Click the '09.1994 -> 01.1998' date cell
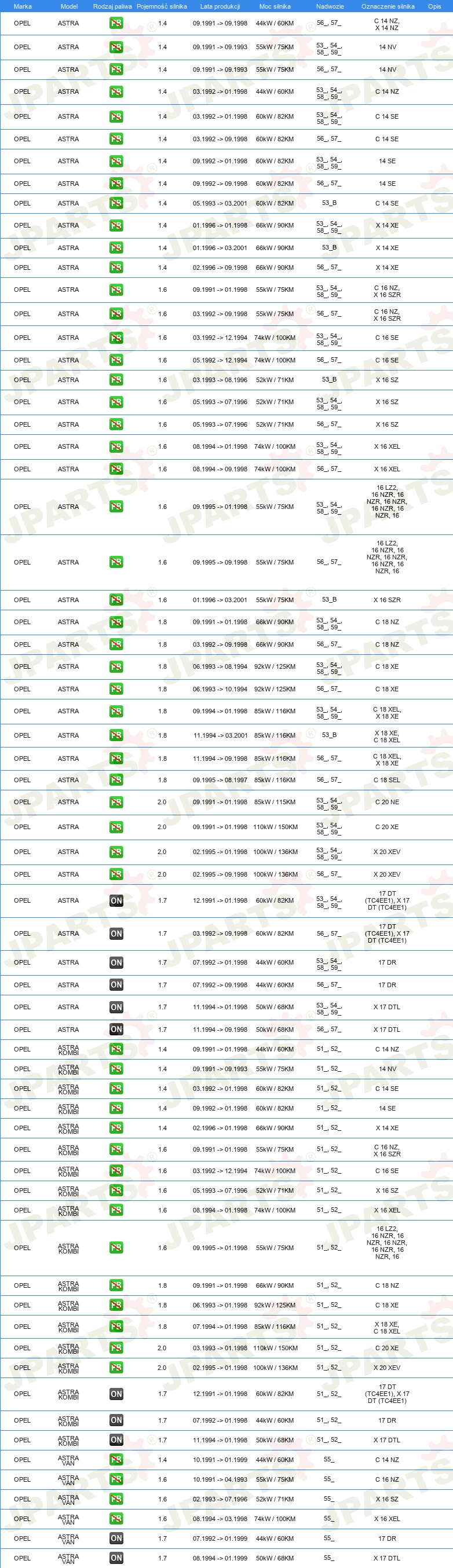The height and width of the screenshot is (1568, 453). [x=220, y=711]
